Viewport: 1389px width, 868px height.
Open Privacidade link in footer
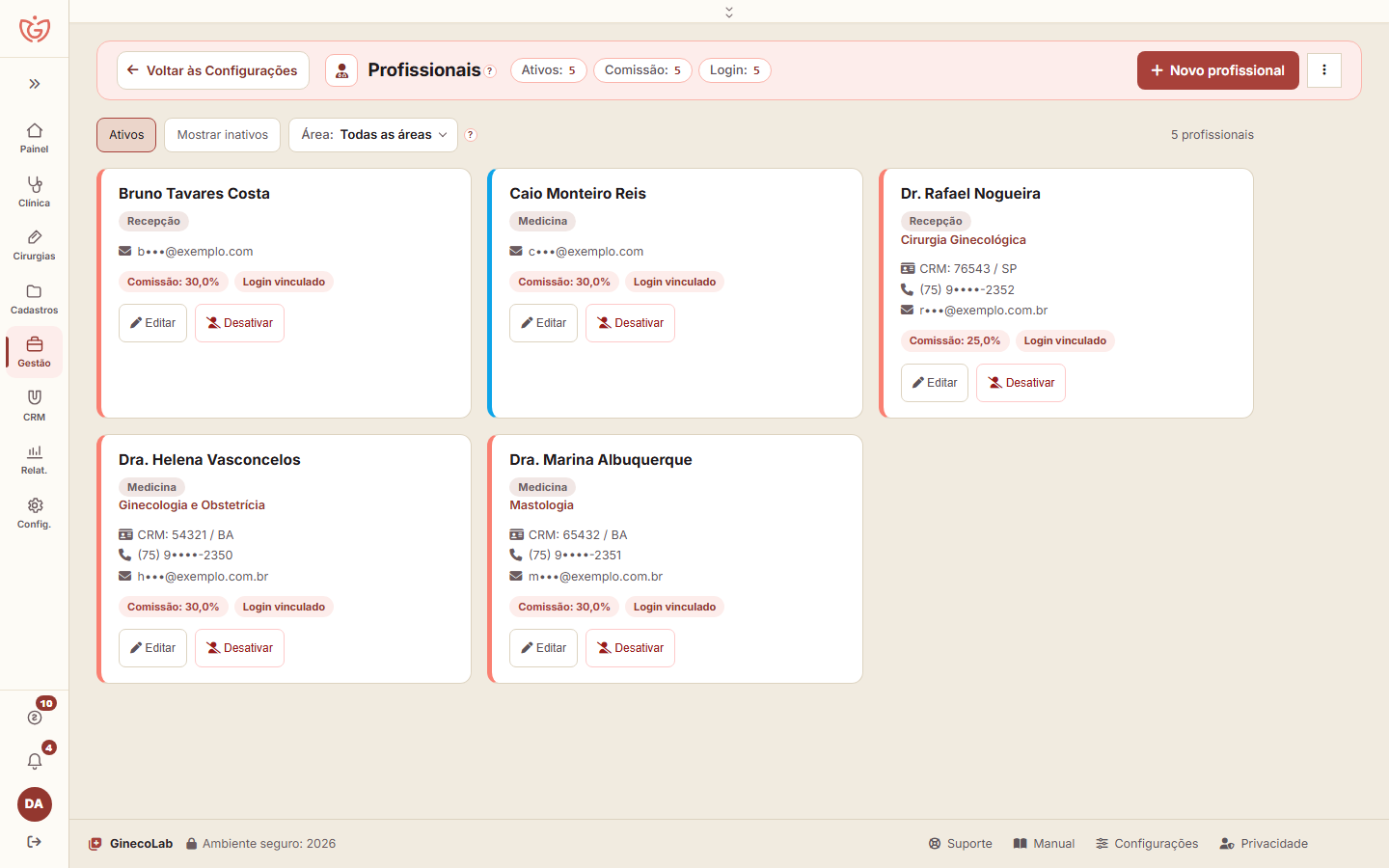1264,844
